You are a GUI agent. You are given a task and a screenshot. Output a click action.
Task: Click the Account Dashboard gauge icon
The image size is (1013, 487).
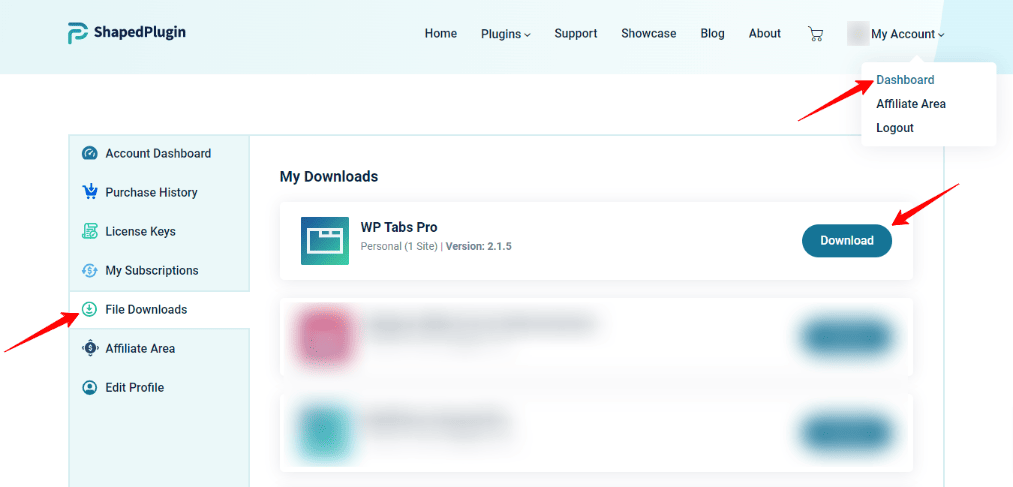pyautogui.click(x=89, y=154)
